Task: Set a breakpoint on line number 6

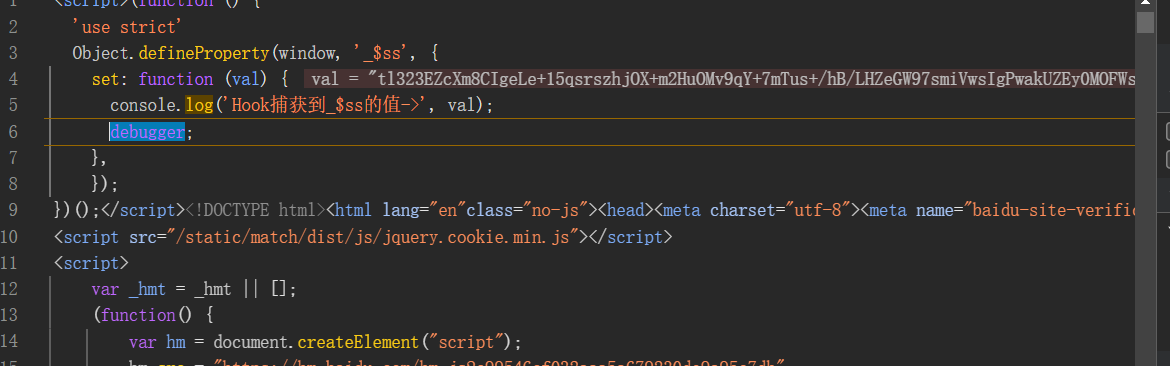Action: click(x=13, y=132)
